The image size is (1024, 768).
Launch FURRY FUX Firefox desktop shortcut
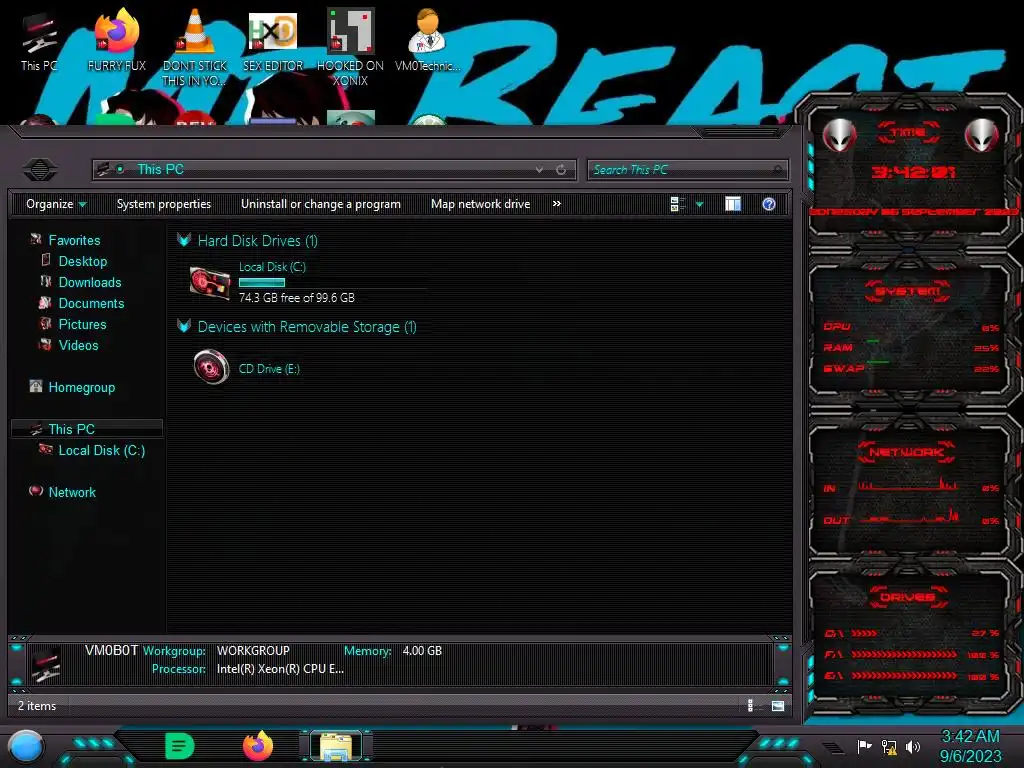coord(117,40)
